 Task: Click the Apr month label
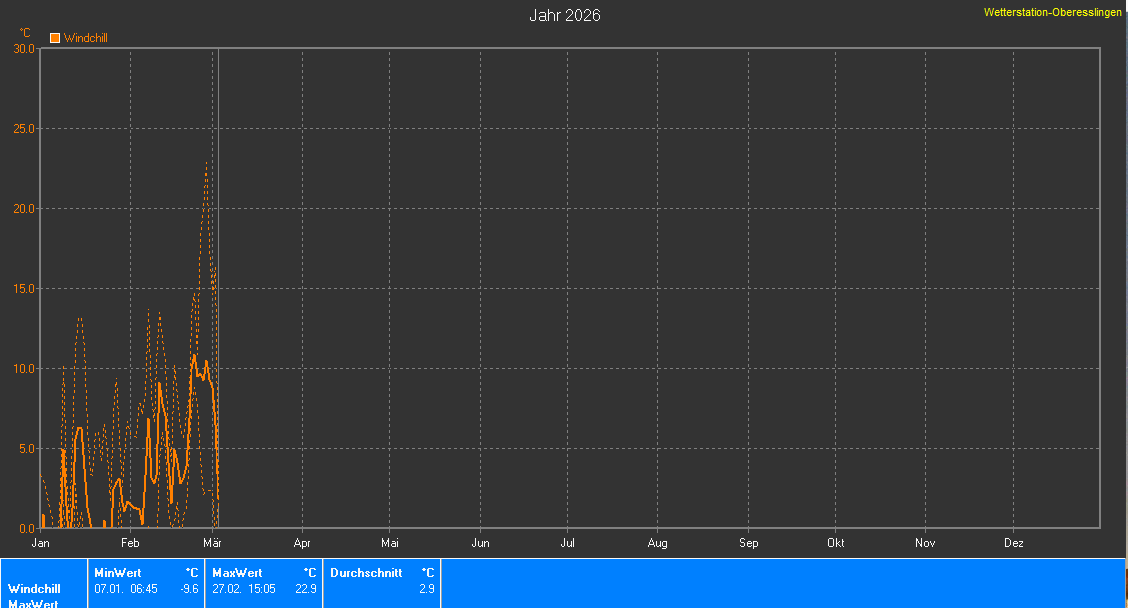(x=302, y=543)
